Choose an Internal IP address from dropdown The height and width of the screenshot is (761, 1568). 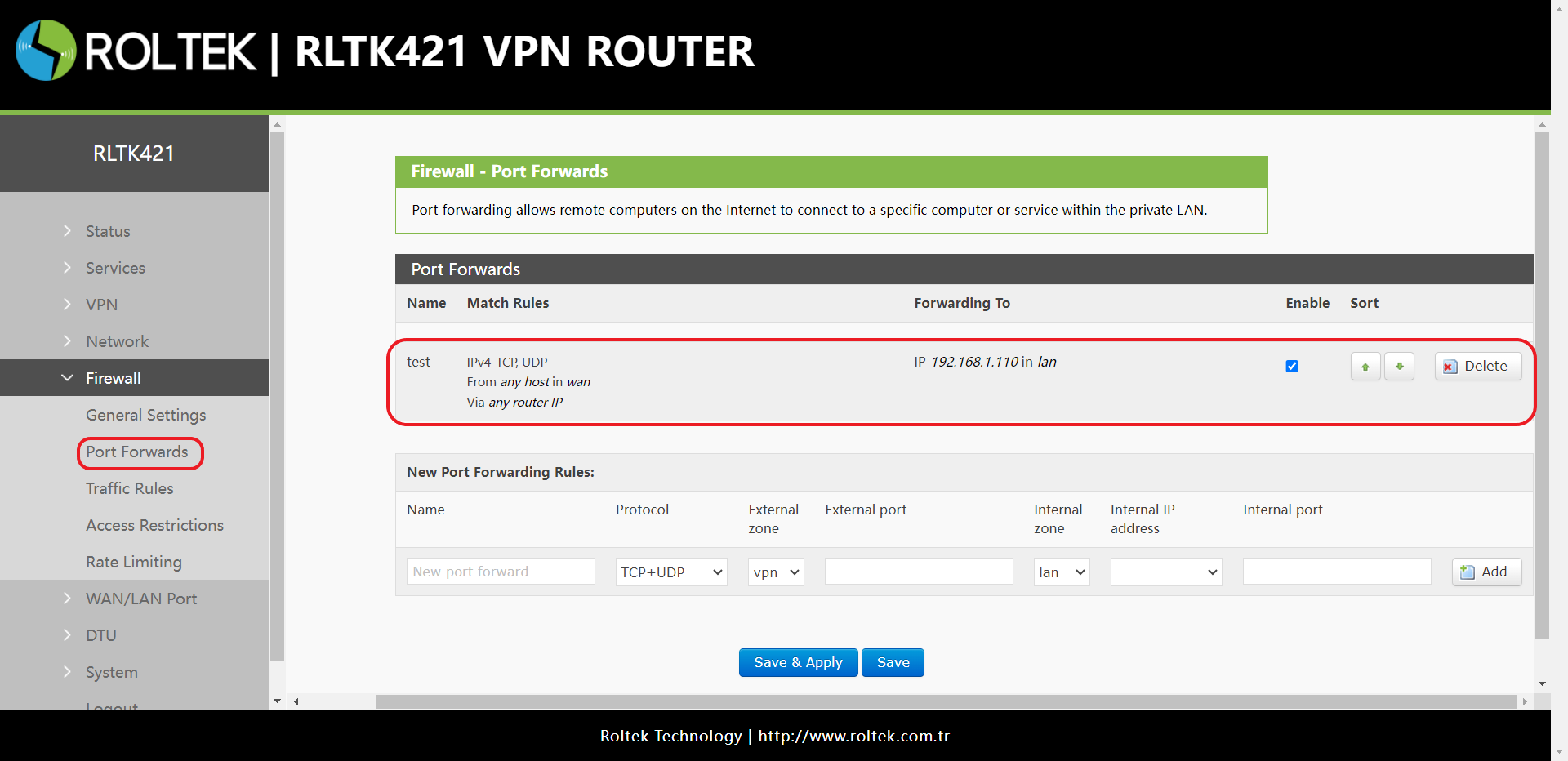(x=1166, y=572)
